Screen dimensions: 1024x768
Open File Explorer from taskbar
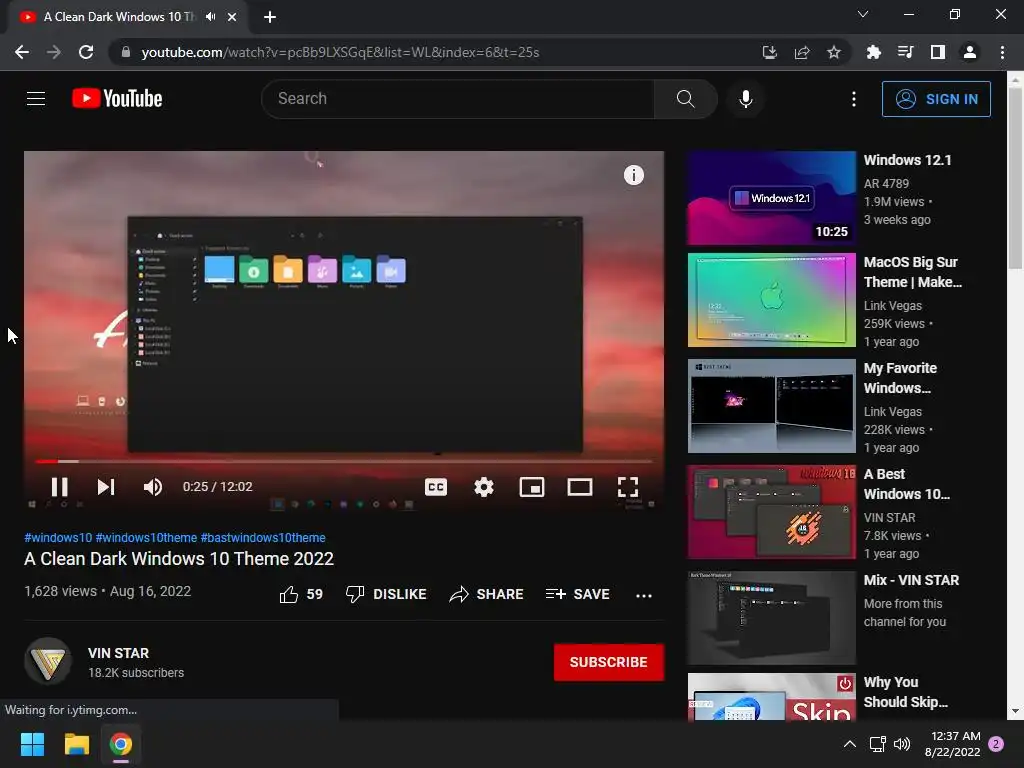pyautogui.click(x=76, y=744)
